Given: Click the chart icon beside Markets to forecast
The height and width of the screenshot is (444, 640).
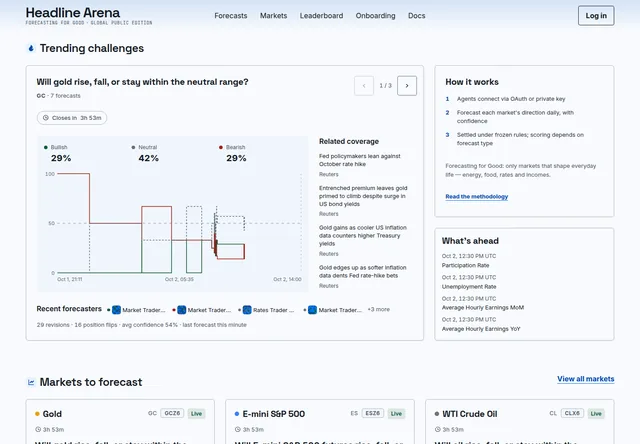Looking at the screenshot, I should 31,382.
